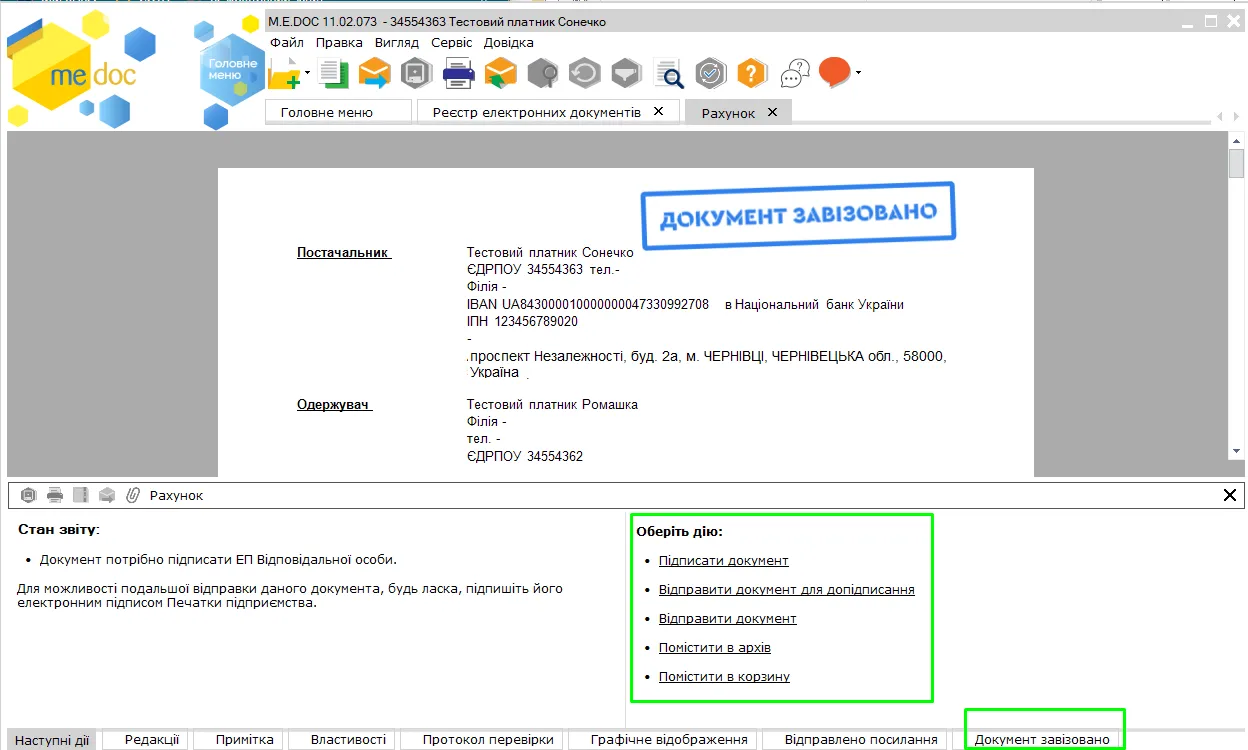This screenshot has width=1248, height=750.
Task: Click the vertical scrollbar thumb of the document
Action: (x=1236, y=163)
